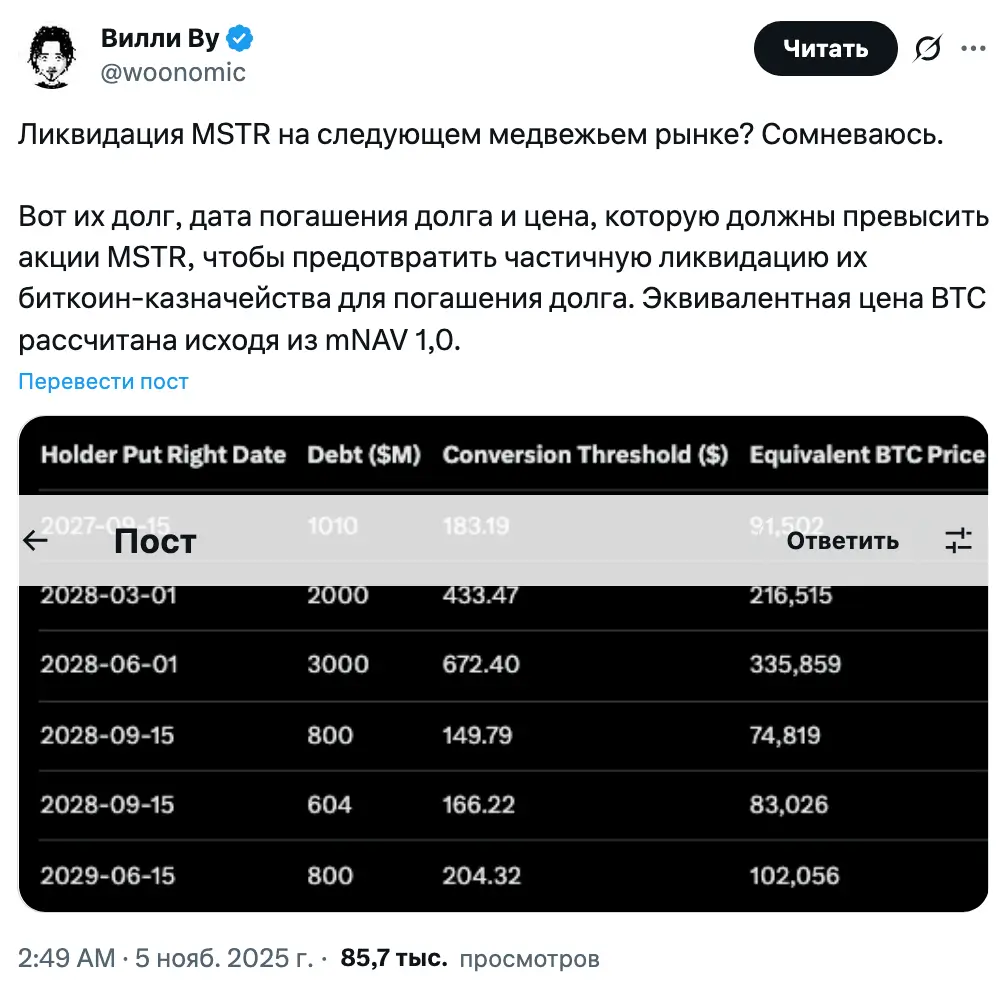Click the Перевести пост link
The width and height of the screenshot is (1008, 989).
(x=103, y=381)
